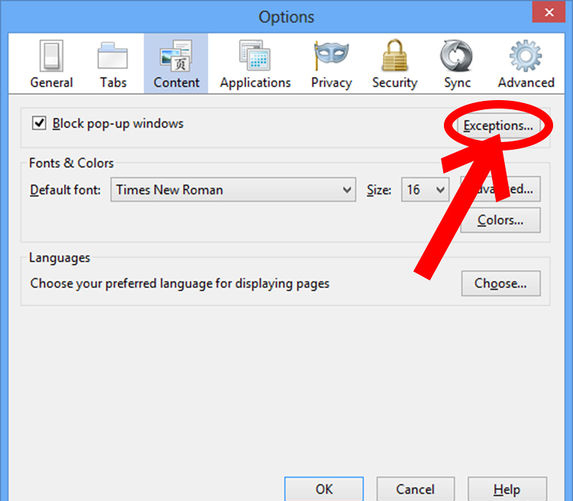The image size is (573, 501).
Task: Click the Times New Roman font field
Action: point(233,190)
